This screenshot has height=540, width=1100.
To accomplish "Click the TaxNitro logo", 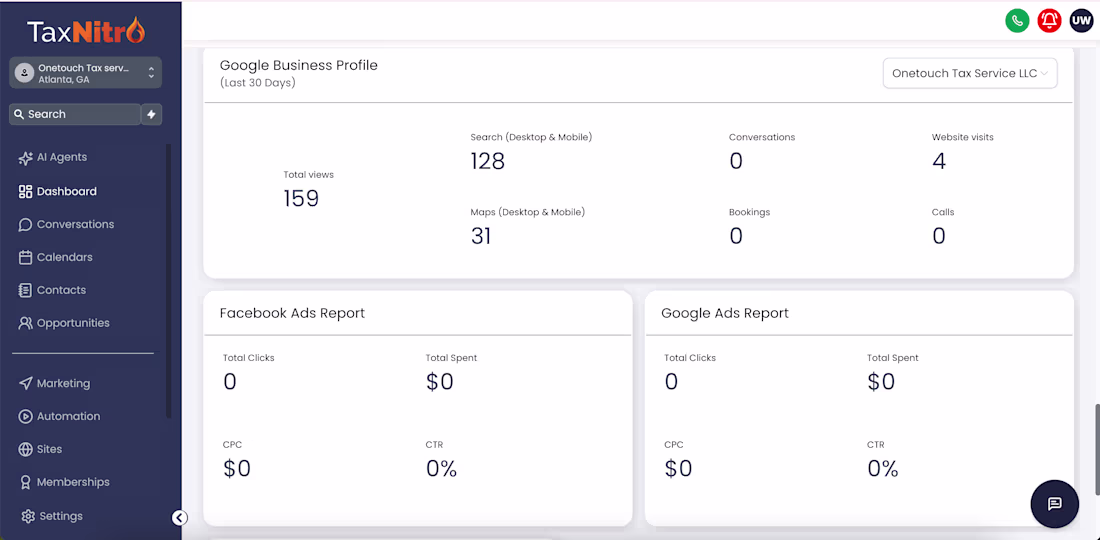I will [x=86, y=30].
